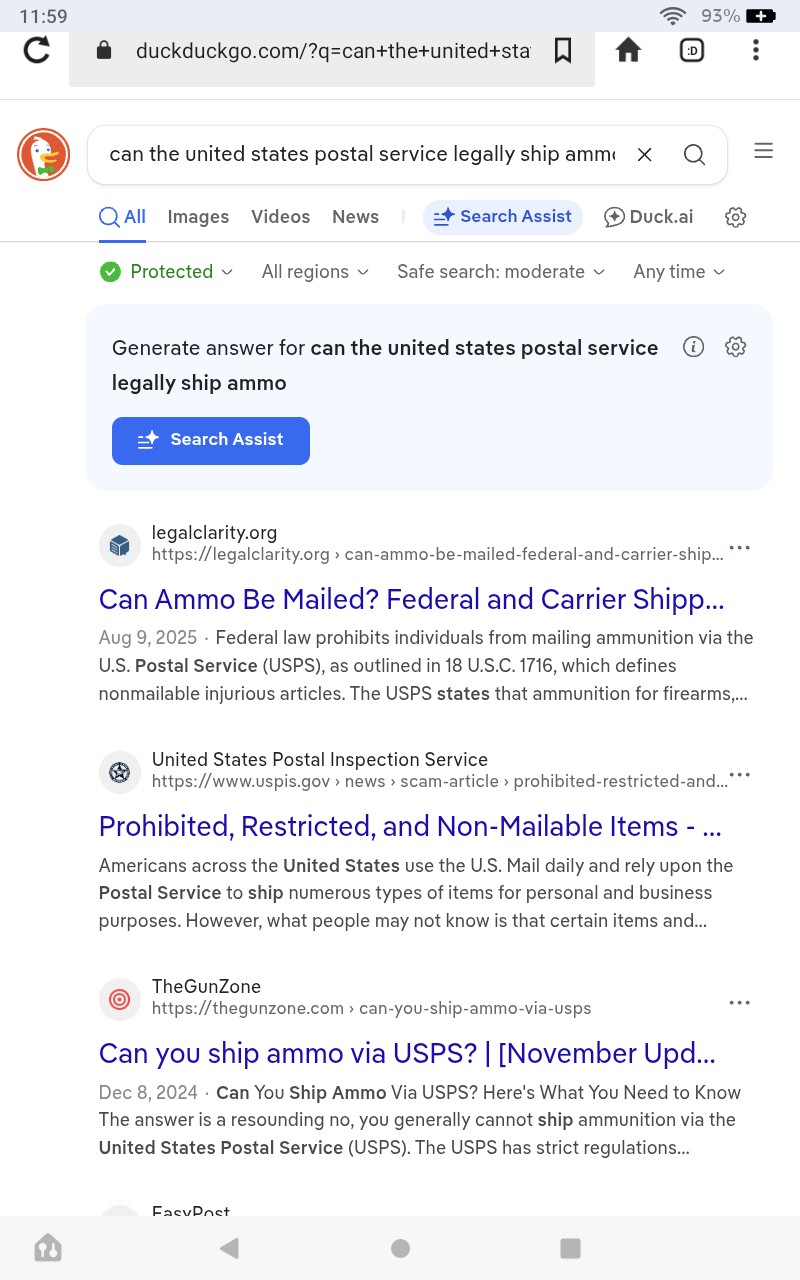Open the DuckDuckGo hamburger menu
The image size is (800, 1280).
tap(763, 151)
